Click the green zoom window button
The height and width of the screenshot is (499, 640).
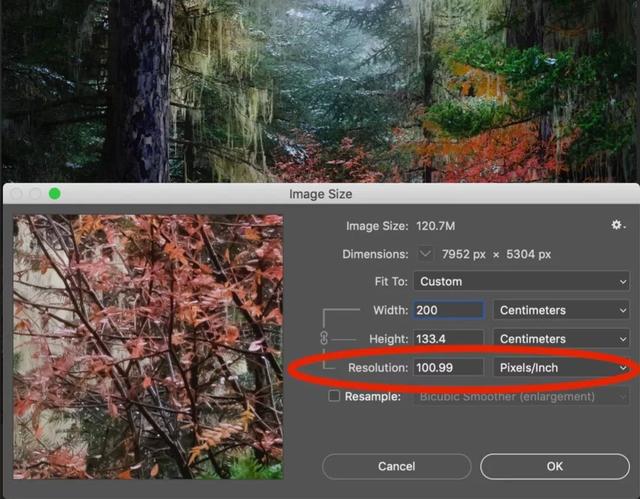click(x=55, y=194)
